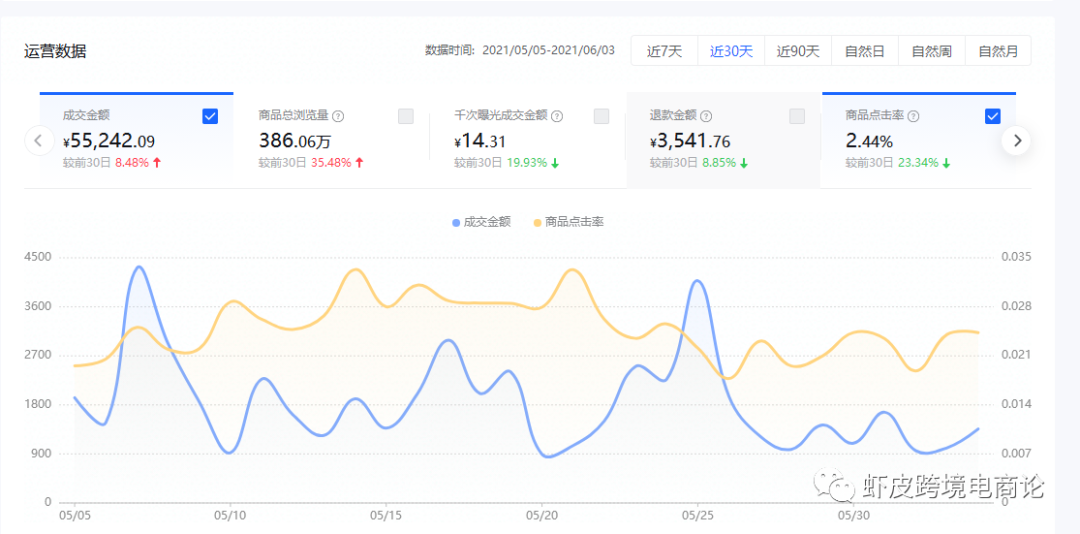Click the blue 成交金额 legend dot
Image resolution: width=1080 pixels, height=534 pixels.
pos(456,222)
